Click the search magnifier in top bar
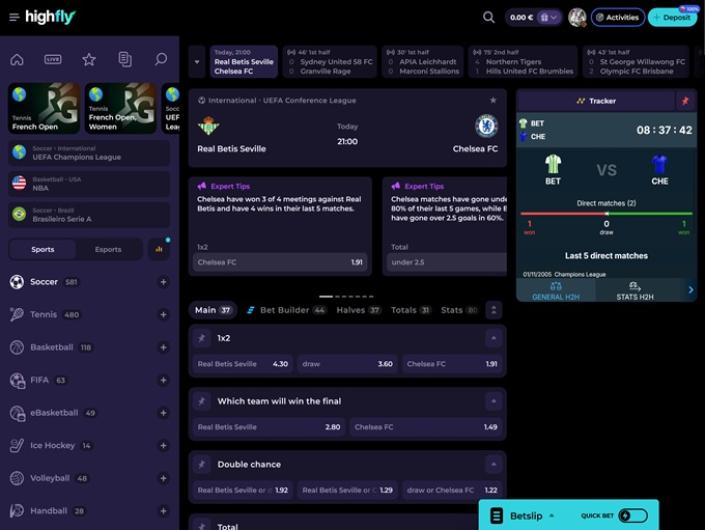Viewport: 705px width, 530px height. [489, 18]
